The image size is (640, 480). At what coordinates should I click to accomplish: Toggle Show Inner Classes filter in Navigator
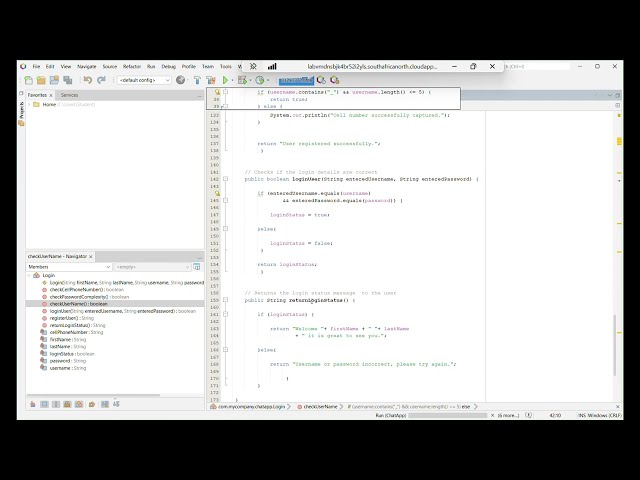pos(79,404)
